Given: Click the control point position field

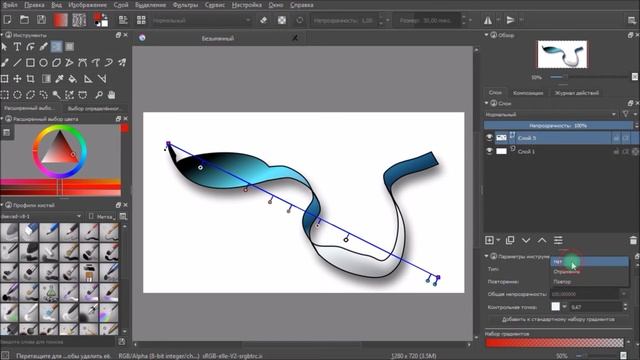Looking at the screenshot, I should pyautogui.click(x=596, y=307).
